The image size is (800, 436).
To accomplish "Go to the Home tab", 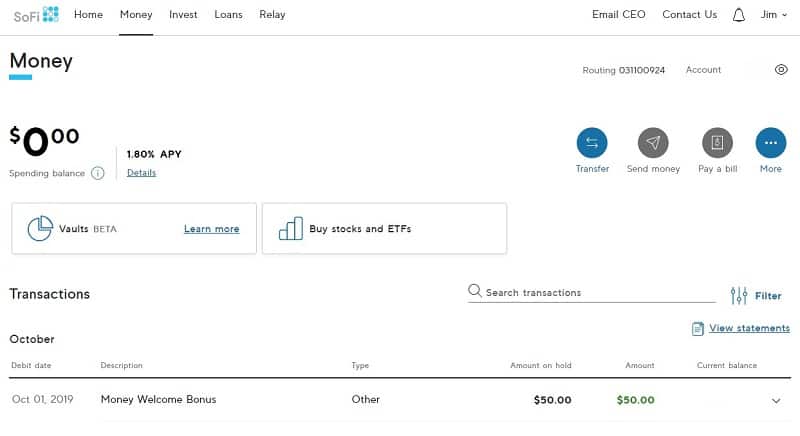I will 88,15.
